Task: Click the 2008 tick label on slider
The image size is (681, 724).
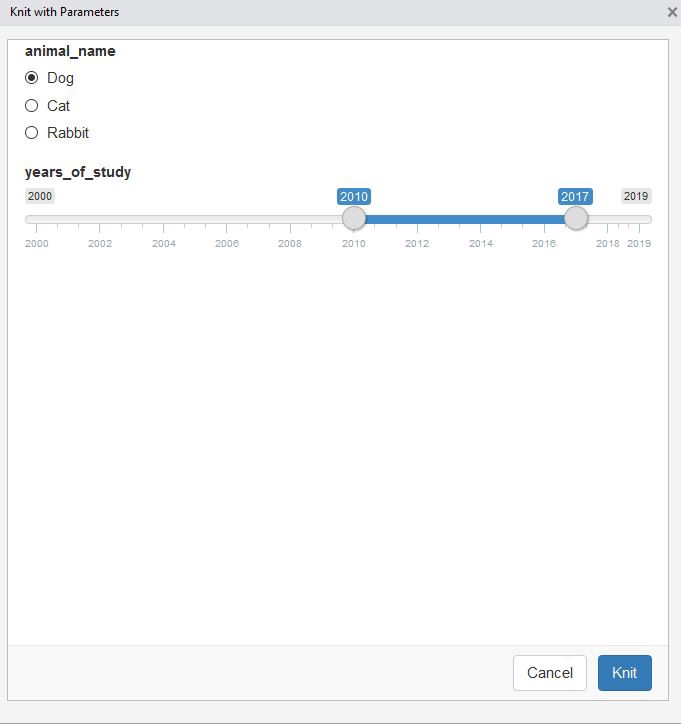Action: coord(290,243)
